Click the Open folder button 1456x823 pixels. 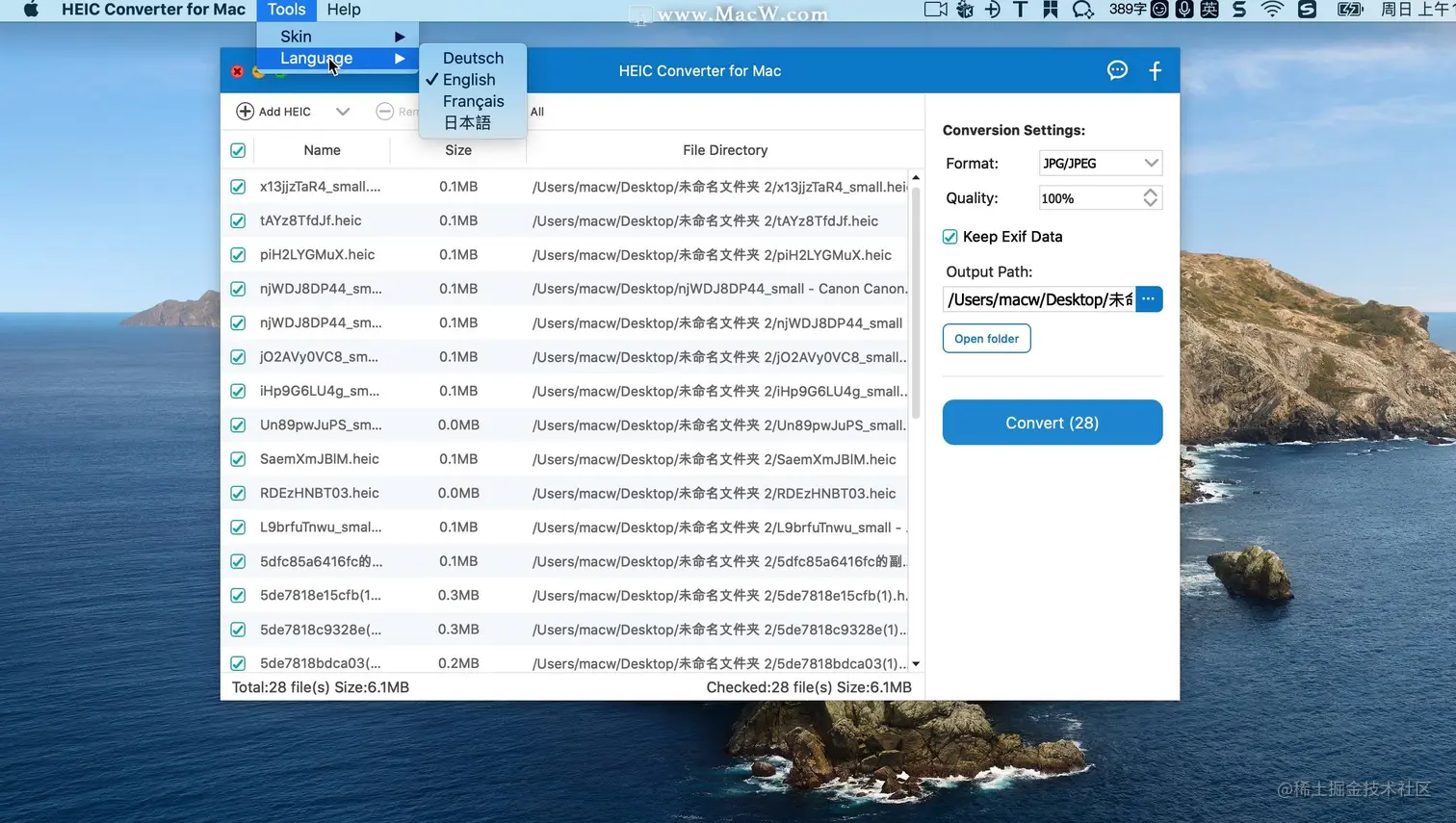coord(986,339)
